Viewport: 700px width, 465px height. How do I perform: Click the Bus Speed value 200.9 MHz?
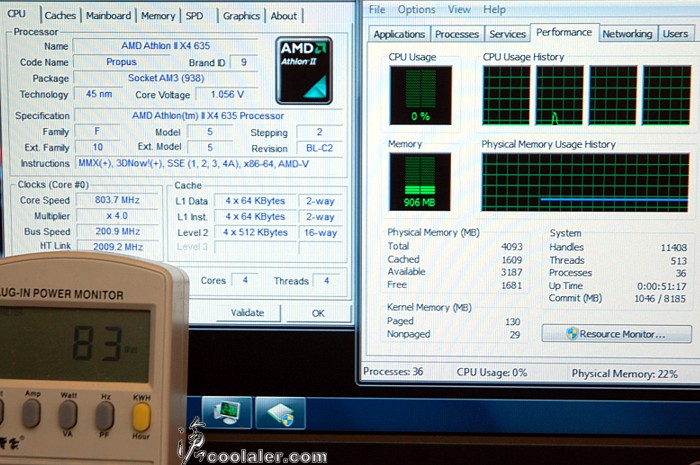coord(117,231)
